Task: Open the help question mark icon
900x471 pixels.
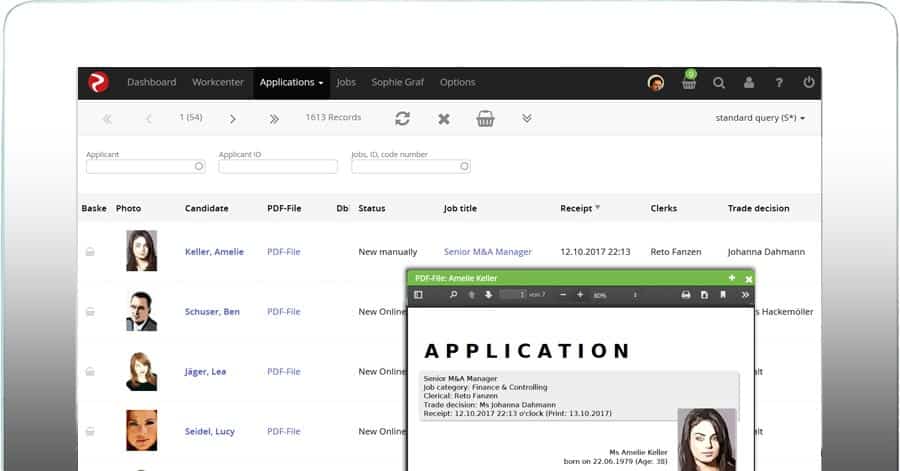Action: (x=779, y=83)
